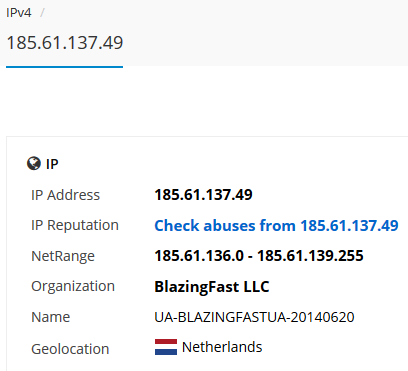Click the Geolocation field label

point(70,349)
